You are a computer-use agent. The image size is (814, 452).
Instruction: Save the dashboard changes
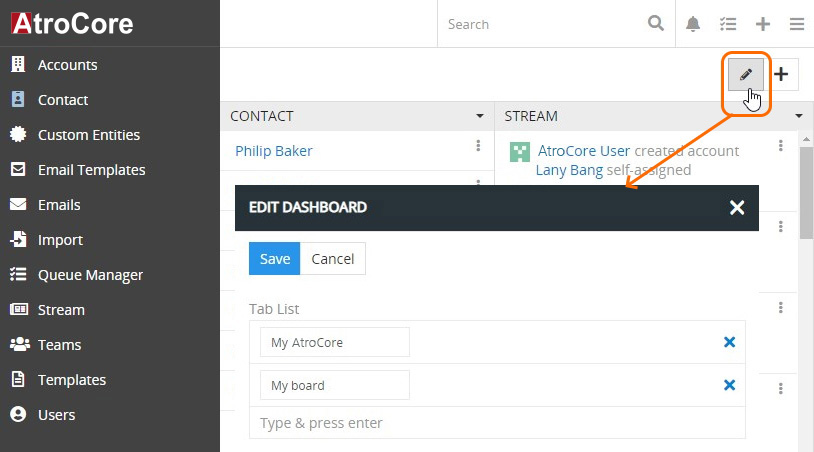click(x=275, y=258)
